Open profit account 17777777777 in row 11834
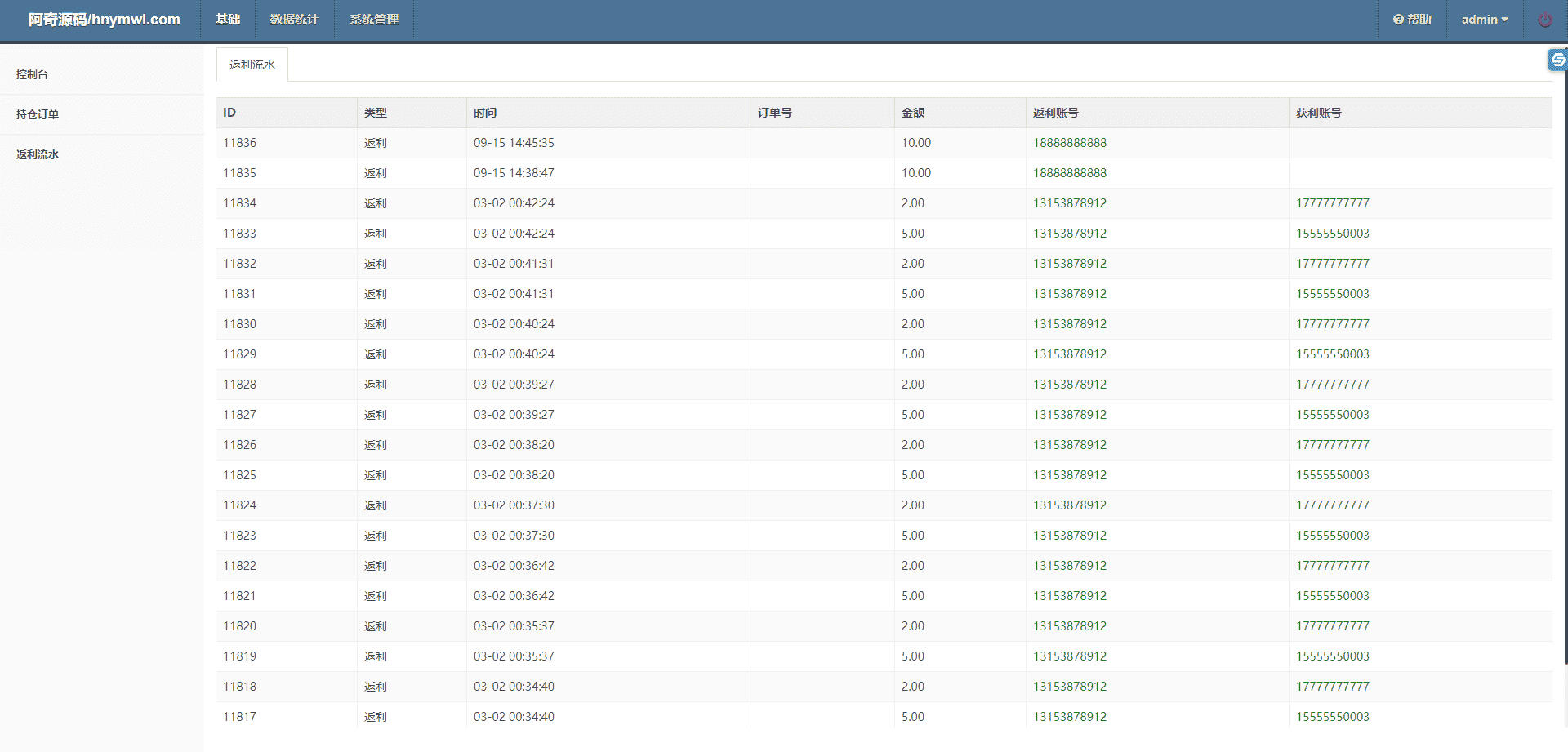 pyautogui.click(x=1332, y=203)
